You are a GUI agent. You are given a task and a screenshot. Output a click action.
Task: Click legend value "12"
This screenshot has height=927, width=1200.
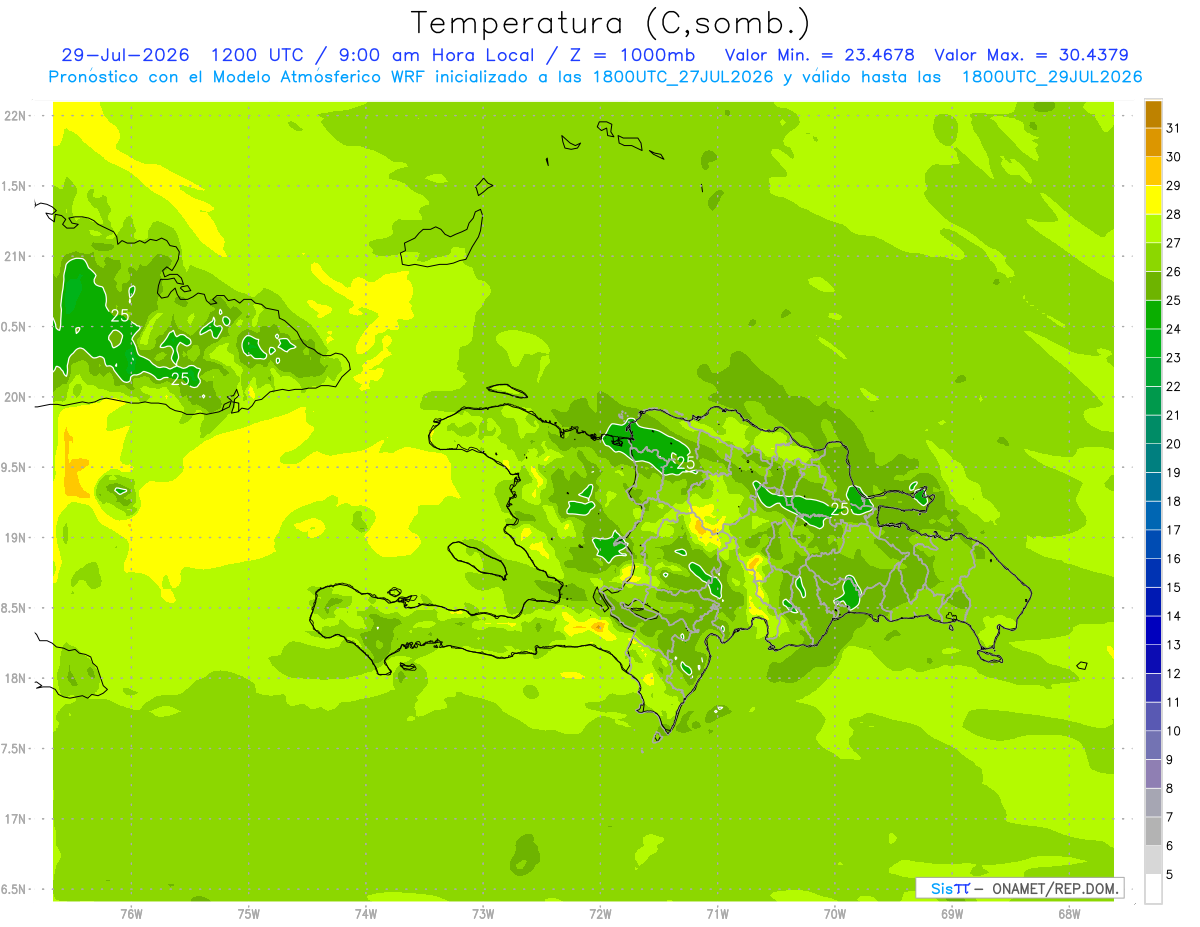point(1174,674)
